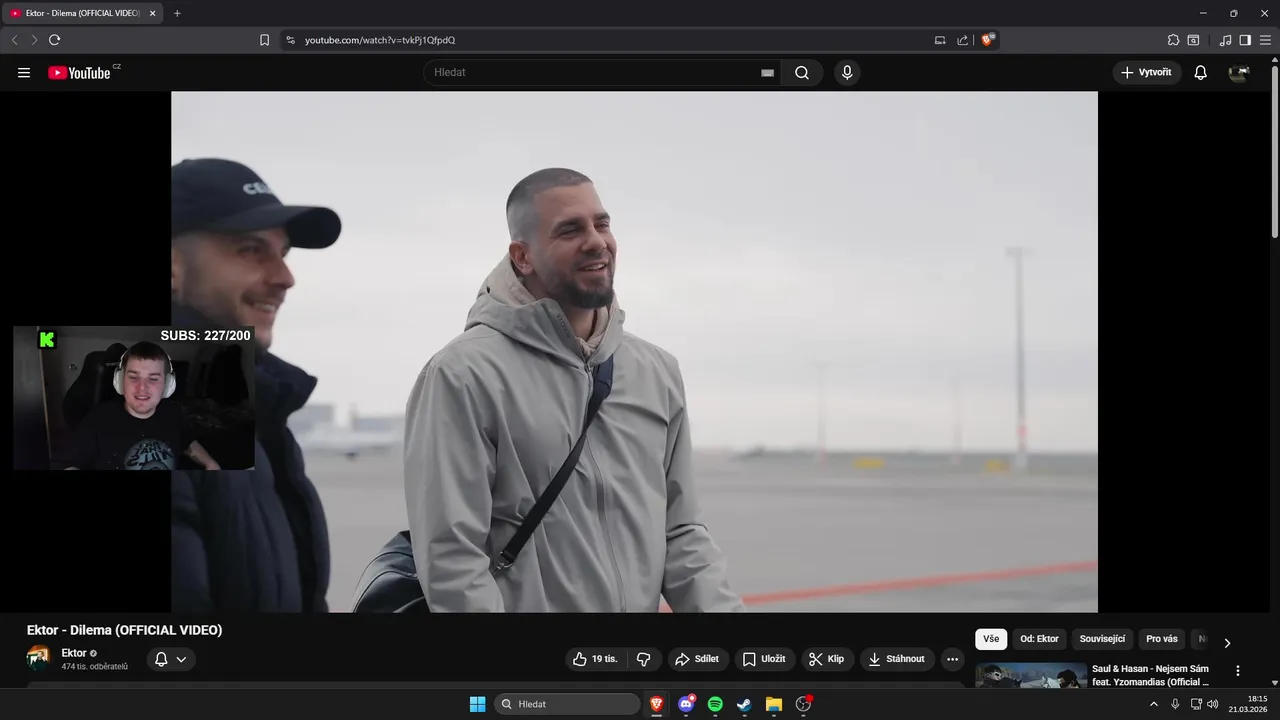Open Steam from the taskbar
The image size is (1280, 720).
(x=744, y=704)
